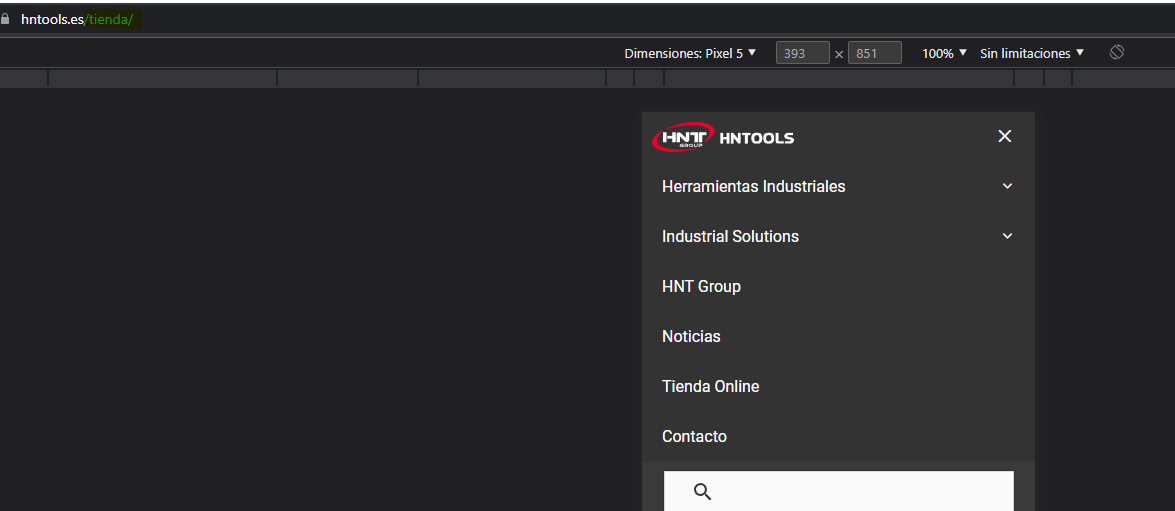The image size is (1175, 511).
Task: Open the Dimensiones: Pixel 5 device dropdown
Action: 690,53
